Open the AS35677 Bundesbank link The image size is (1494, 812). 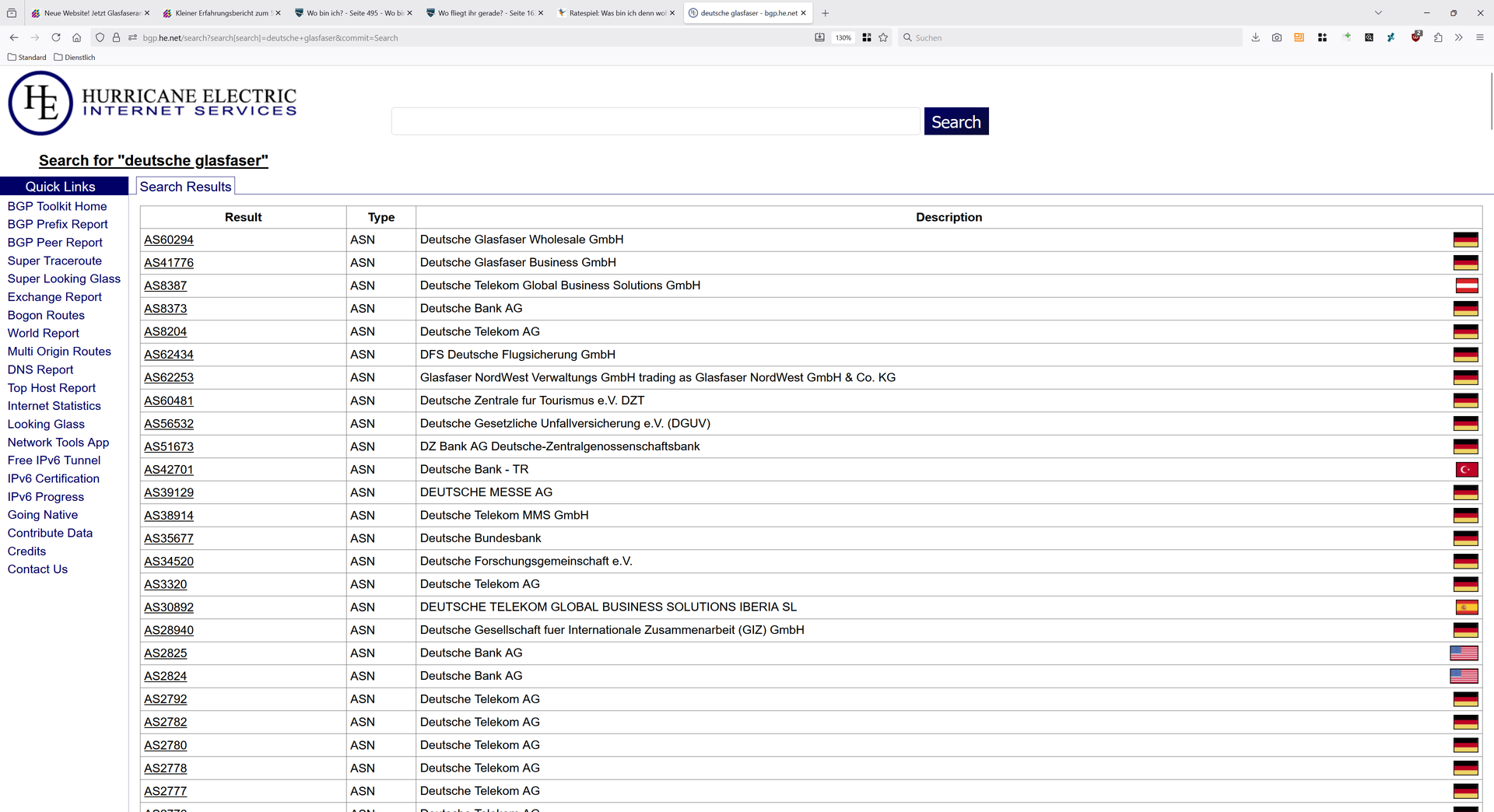[x=169, y=539]
